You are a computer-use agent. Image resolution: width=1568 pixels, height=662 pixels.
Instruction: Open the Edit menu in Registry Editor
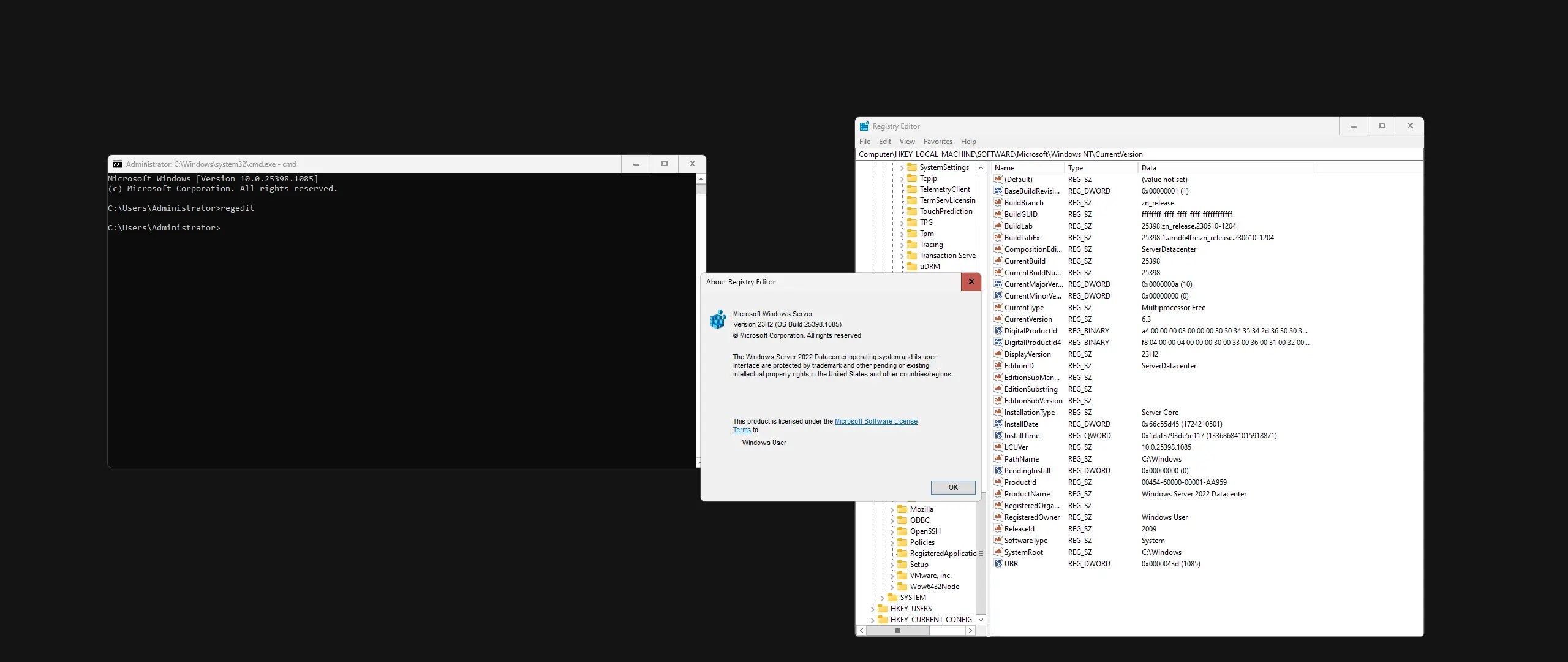coord(884,142)
